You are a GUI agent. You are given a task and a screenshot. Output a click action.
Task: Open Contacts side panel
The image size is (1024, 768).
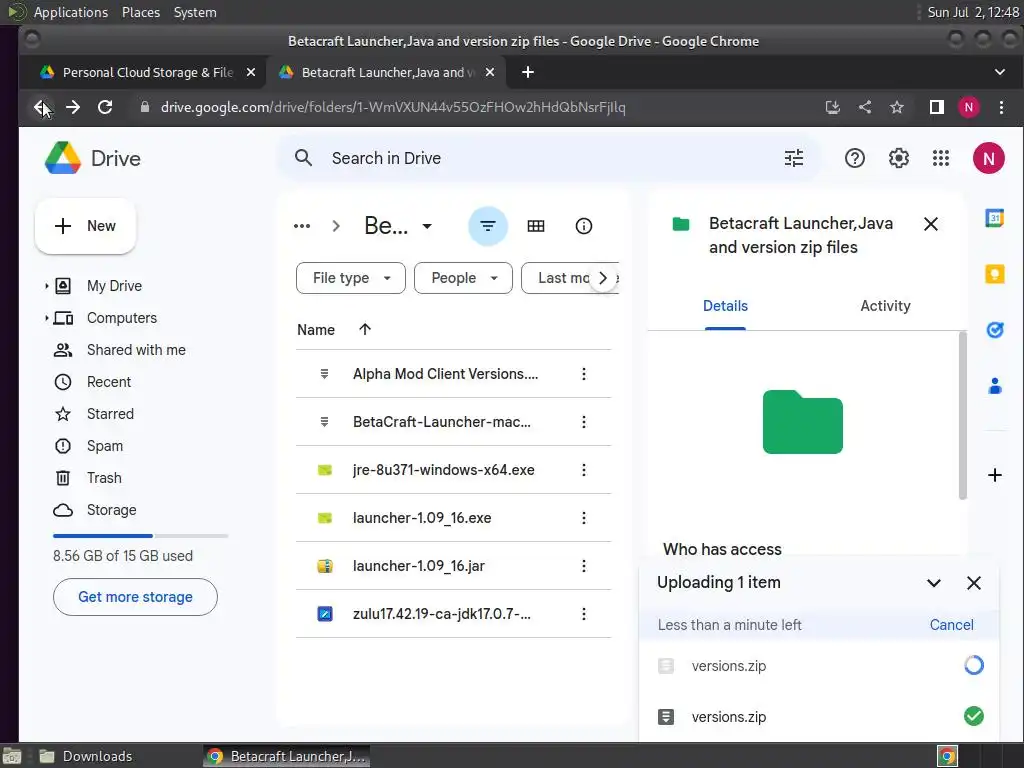994,386
